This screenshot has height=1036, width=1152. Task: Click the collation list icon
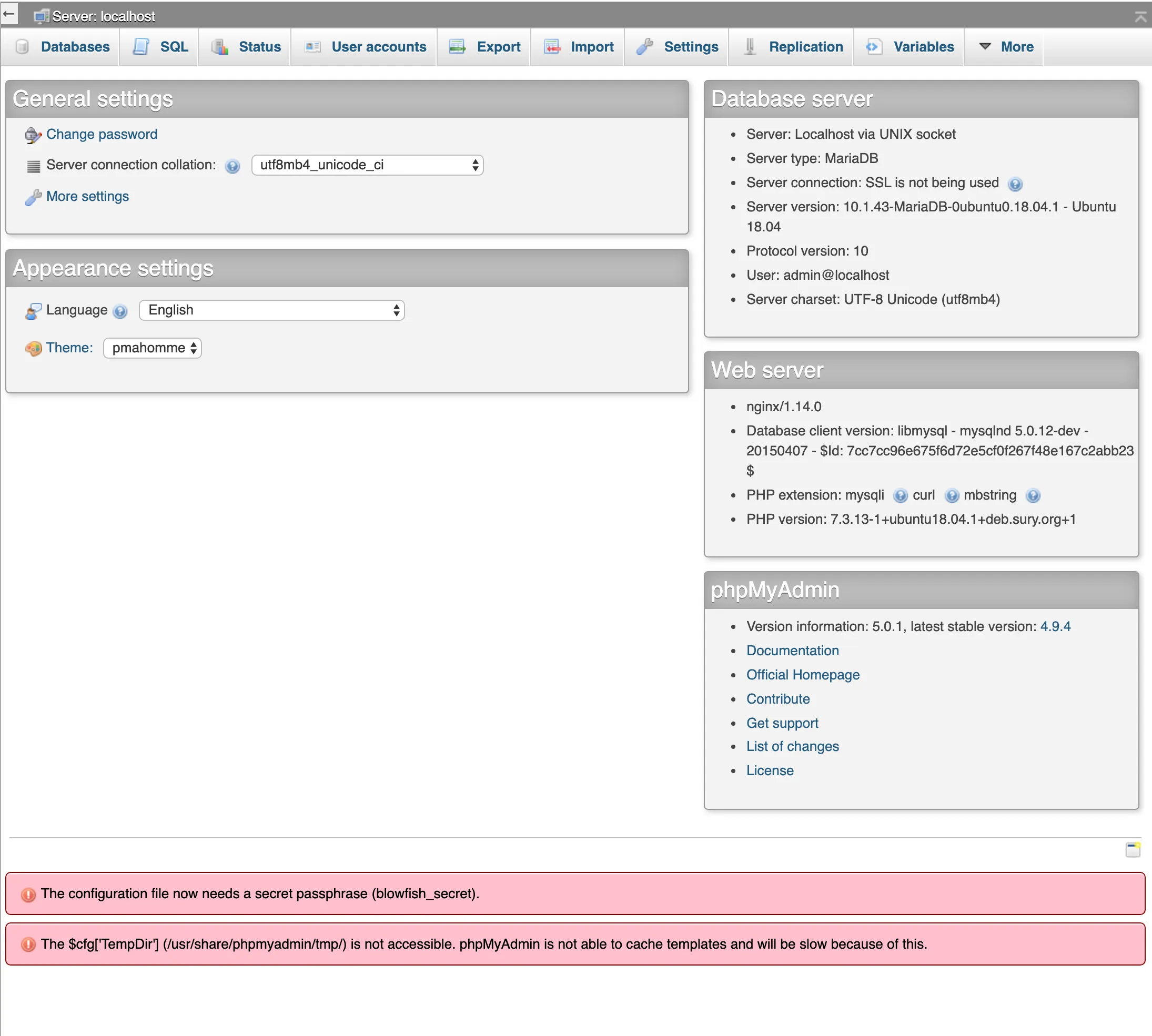pyautogui.click(x=34, y=166)
